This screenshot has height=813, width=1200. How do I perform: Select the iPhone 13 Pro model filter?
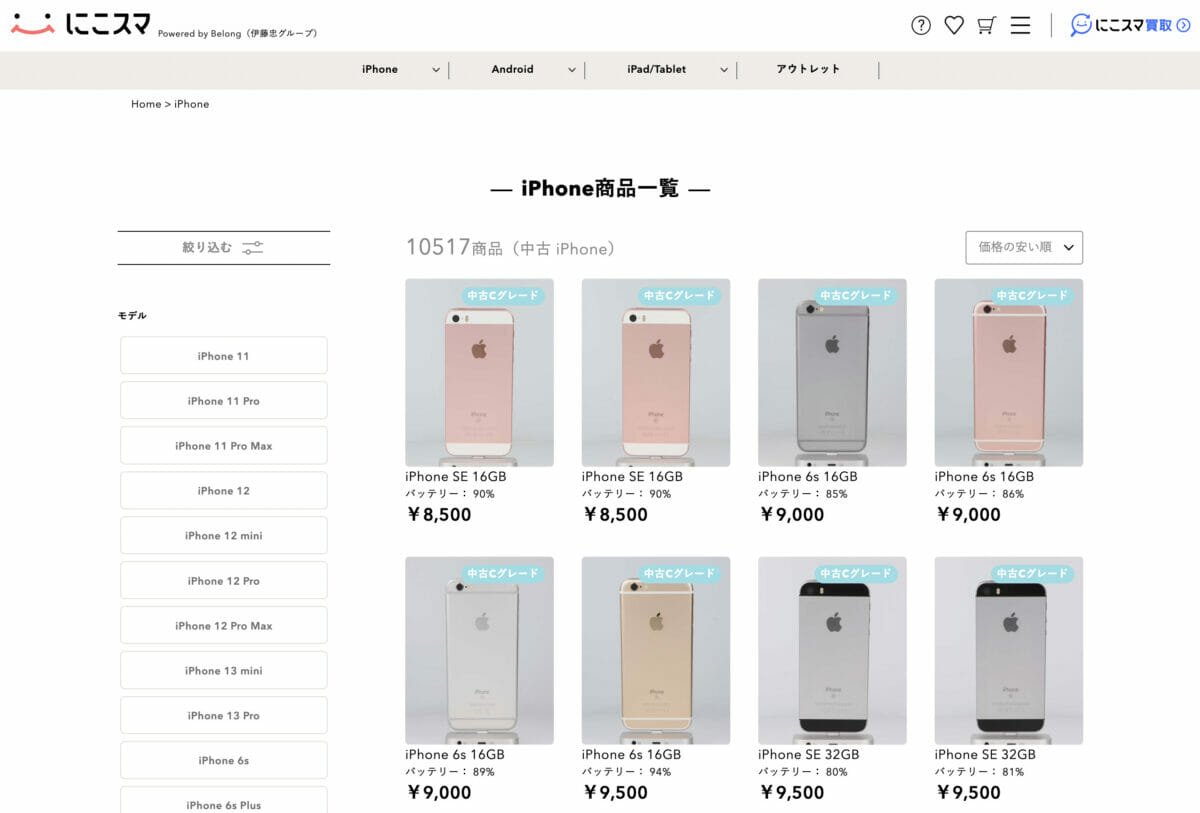224,715
